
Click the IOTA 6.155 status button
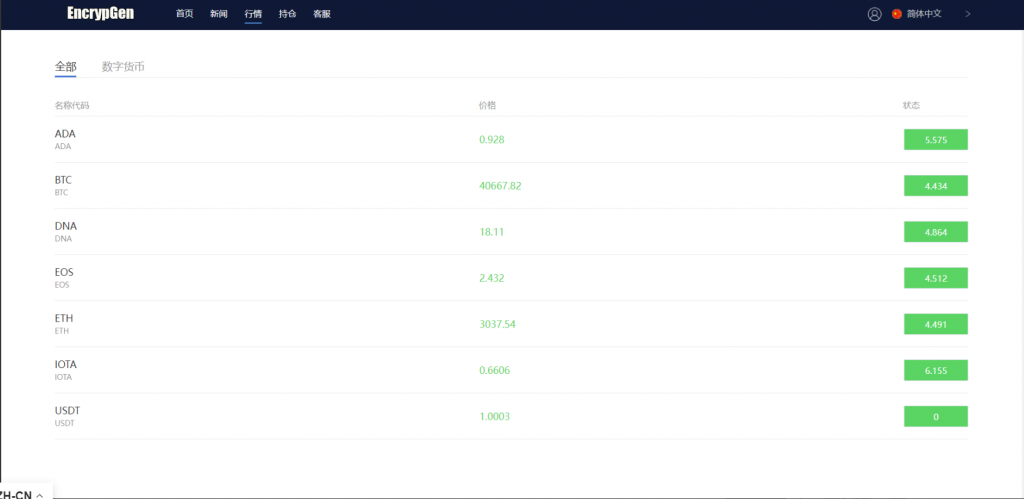click(x=935, y=370)
